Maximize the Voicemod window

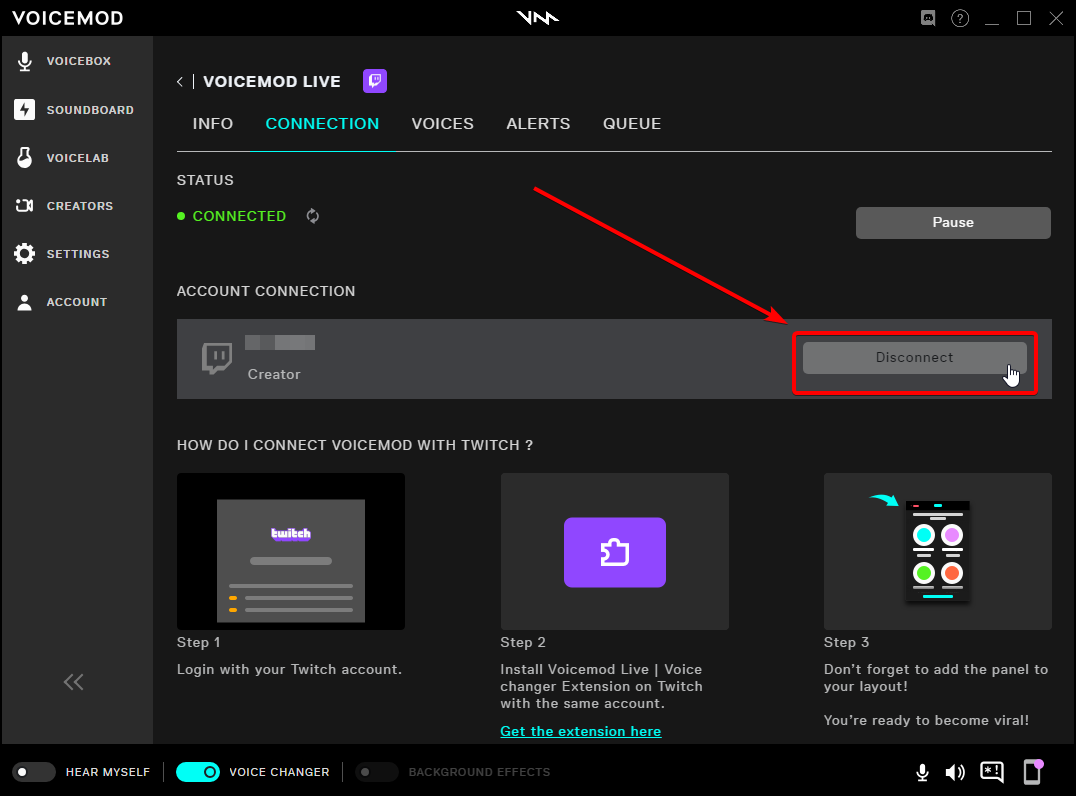[x=1024, y=18]
